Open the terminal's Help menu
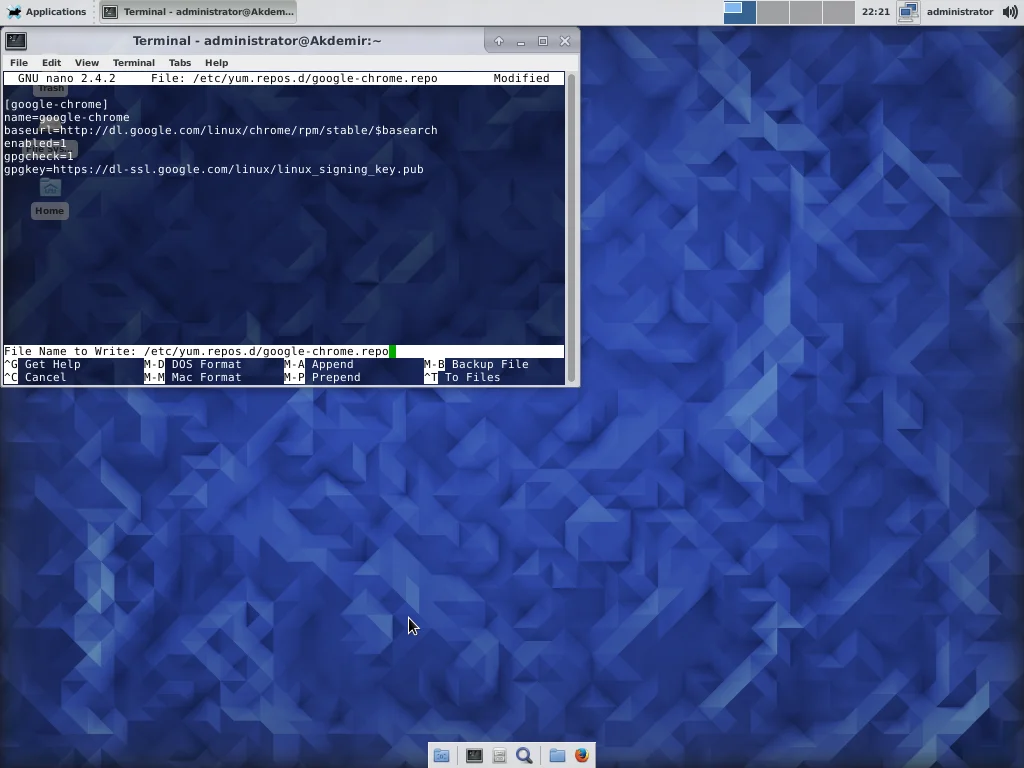The image size is (1024, 768). pos(216,62)
